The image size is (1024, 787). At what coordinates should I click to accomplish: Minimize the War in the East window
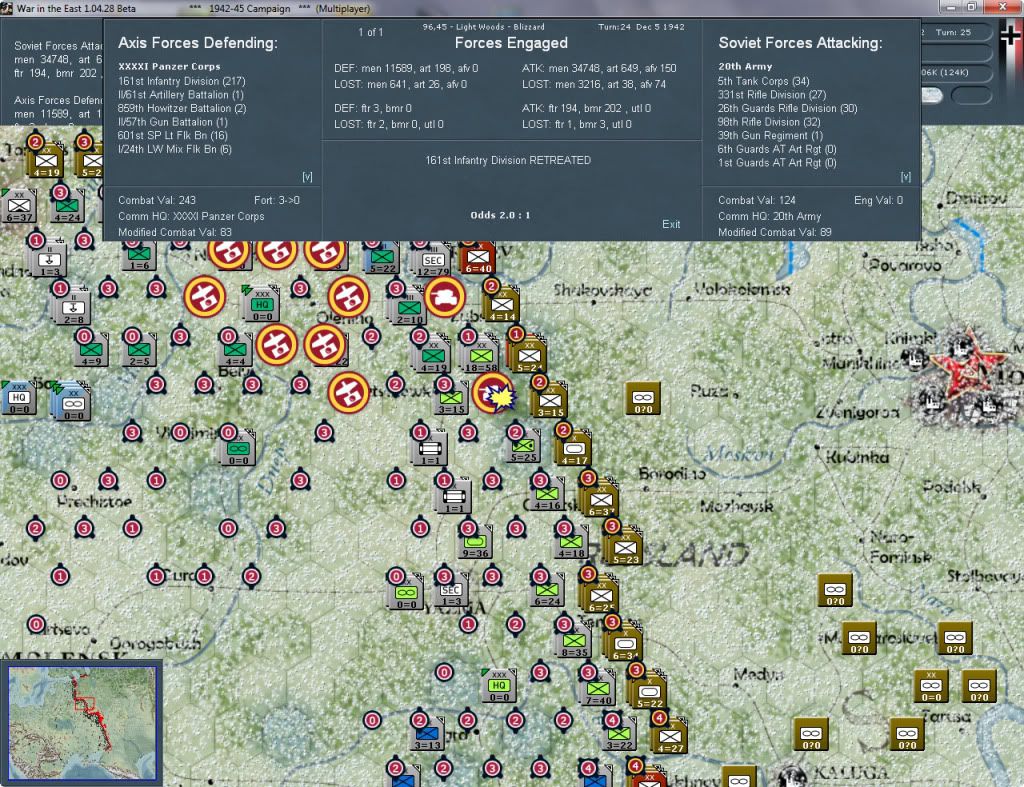(x=950, y=7)
